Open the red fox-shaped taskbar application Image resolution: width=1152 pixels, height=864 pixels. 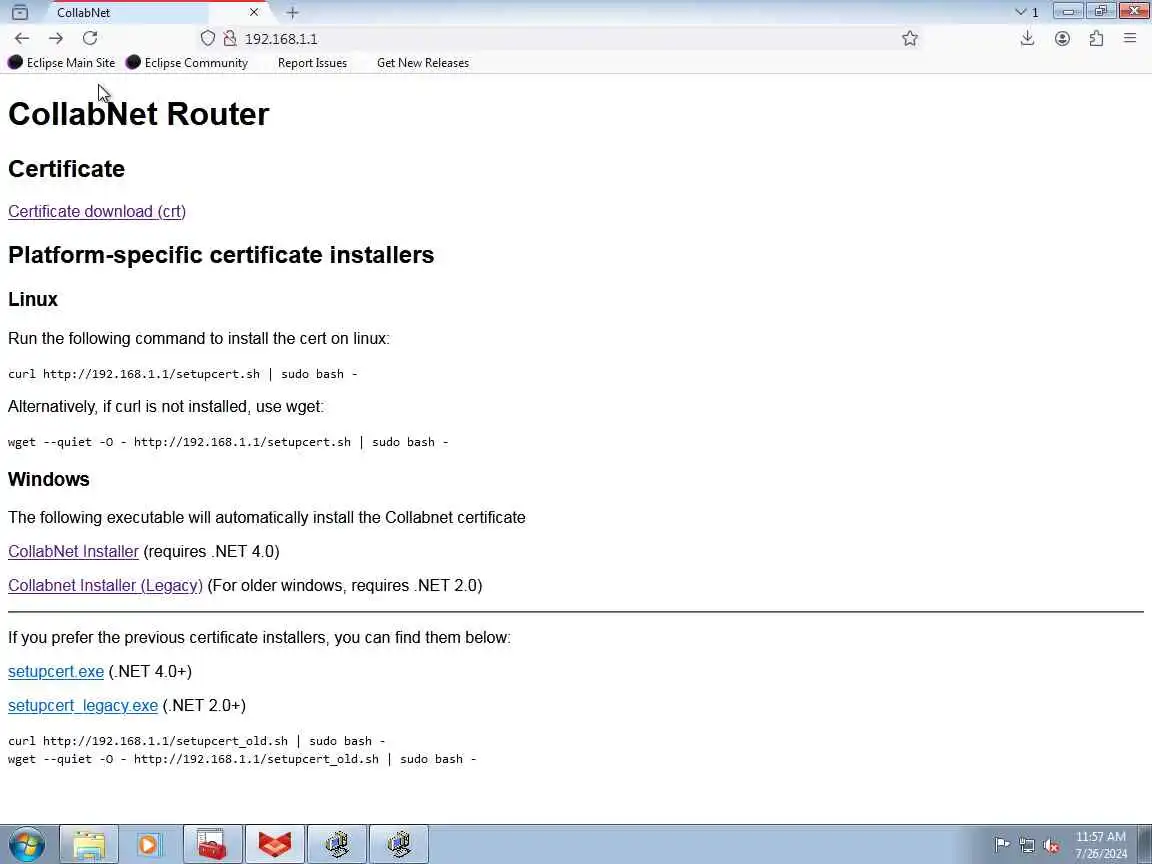pyautogui.click(x=275, y=844)
